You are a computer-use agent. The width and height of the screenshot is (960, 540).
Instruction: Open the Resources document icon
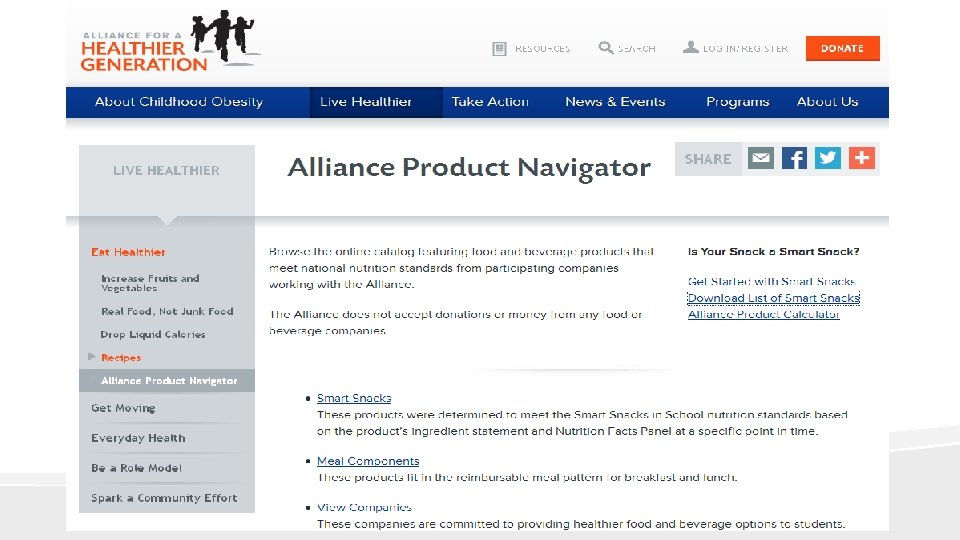point(500,48)
